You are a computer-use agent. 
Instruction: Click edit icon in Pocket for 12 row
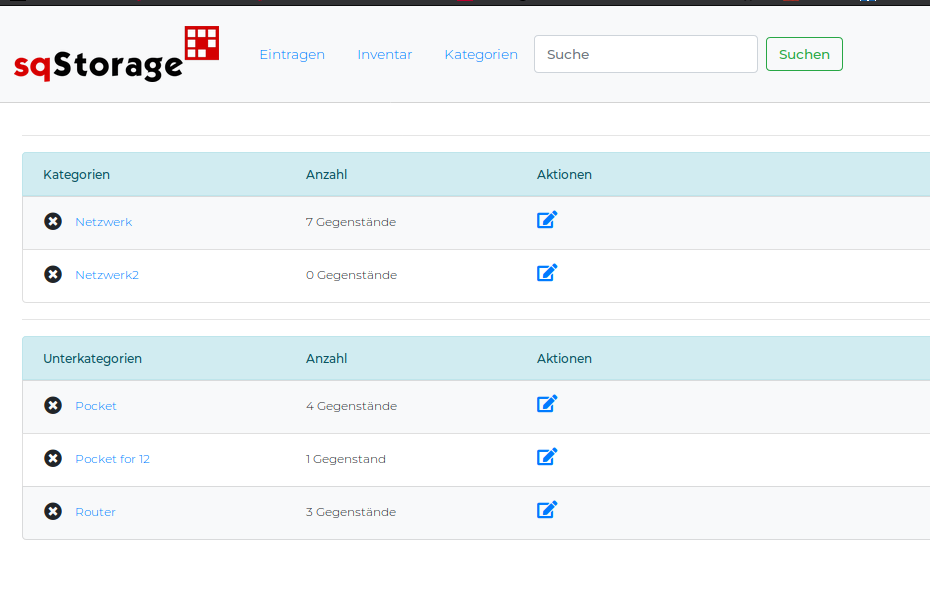(x=547, y=457)
